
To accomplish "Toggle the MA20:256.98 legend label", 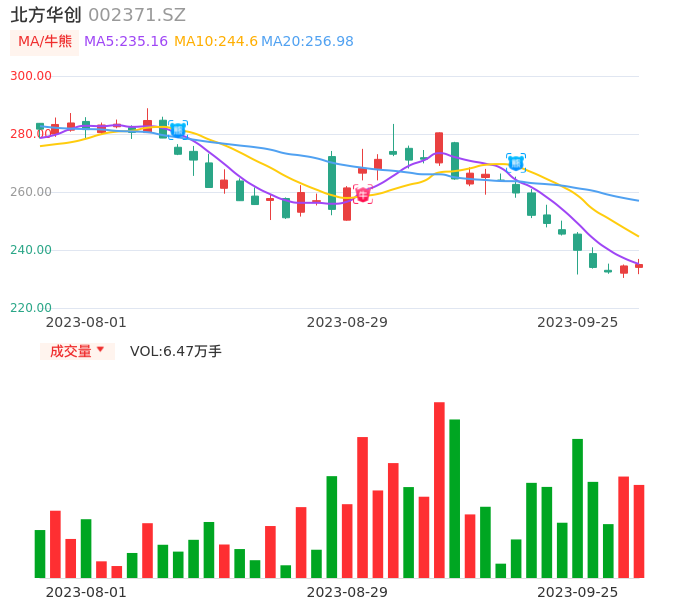I will [307, 42].
